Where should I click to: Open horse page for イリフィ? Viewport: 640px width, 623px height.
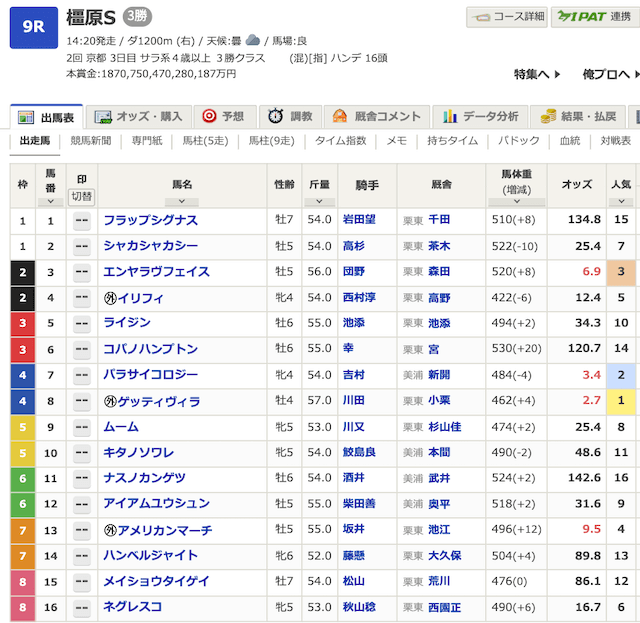click(140, 298)
